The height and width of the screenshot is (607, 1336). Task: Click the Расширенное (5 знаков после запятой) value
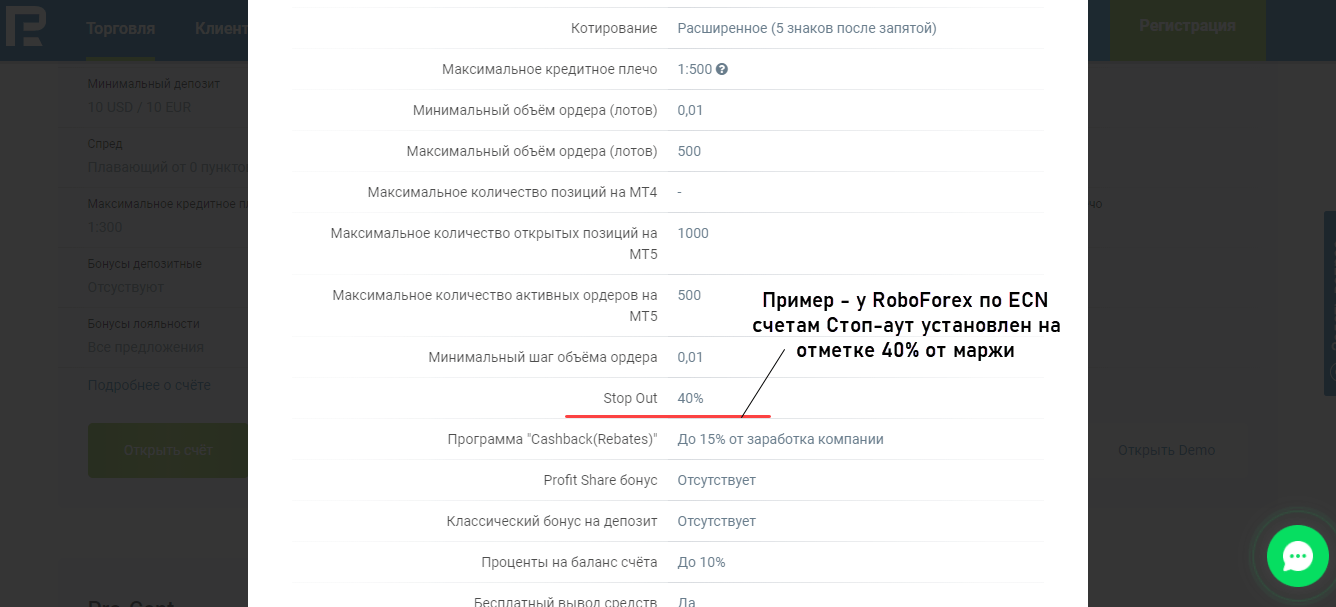806,28
